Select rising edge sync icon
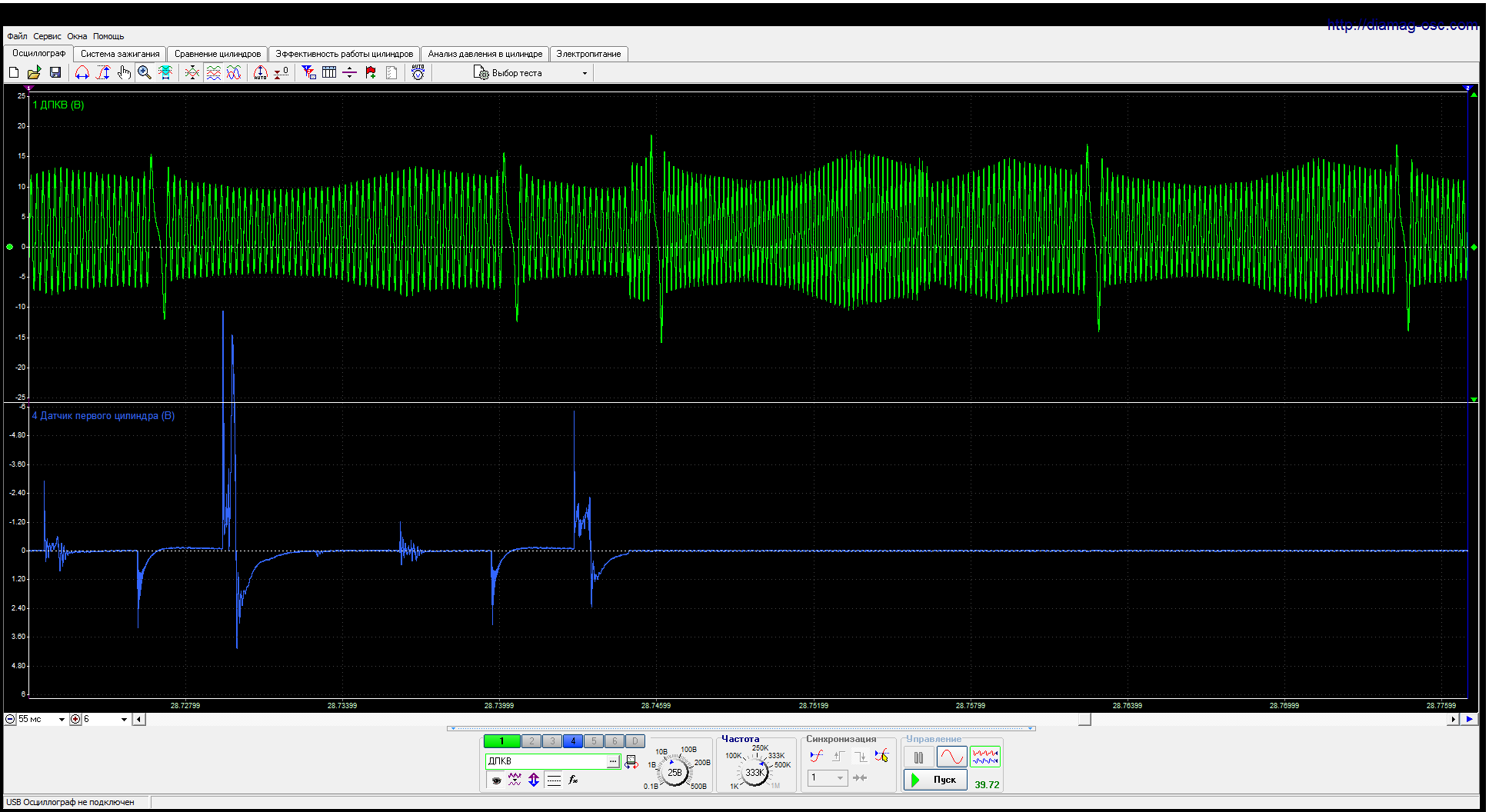This screenshot has width=1489, height=812. click(838, 757)
